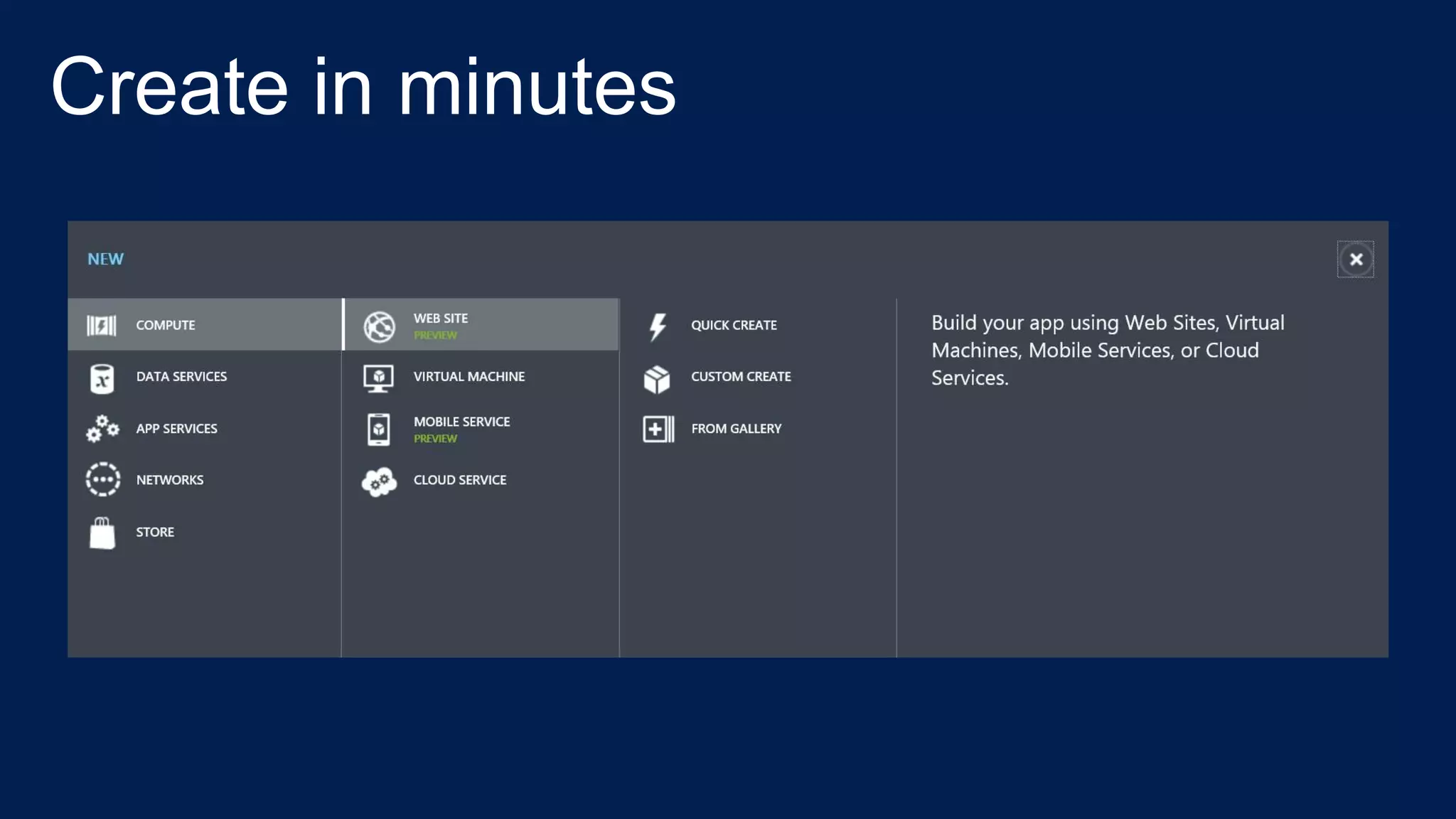Click FROM GALLERY text option
This screenshot has width=1456, height=819.
(x=735, y=429)
